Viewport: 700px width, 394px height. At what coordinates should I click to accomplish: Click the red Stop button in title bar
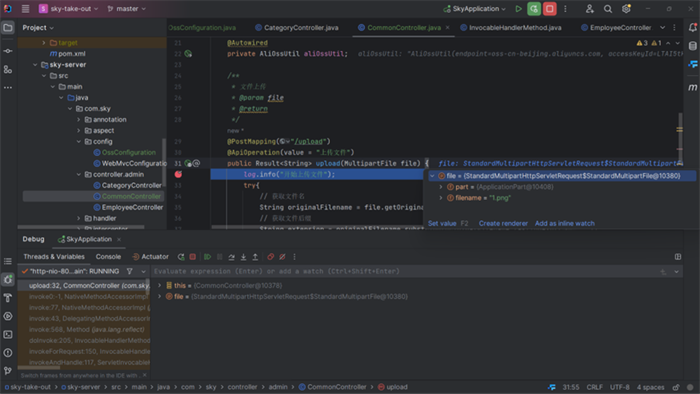[x=550, y=9]
